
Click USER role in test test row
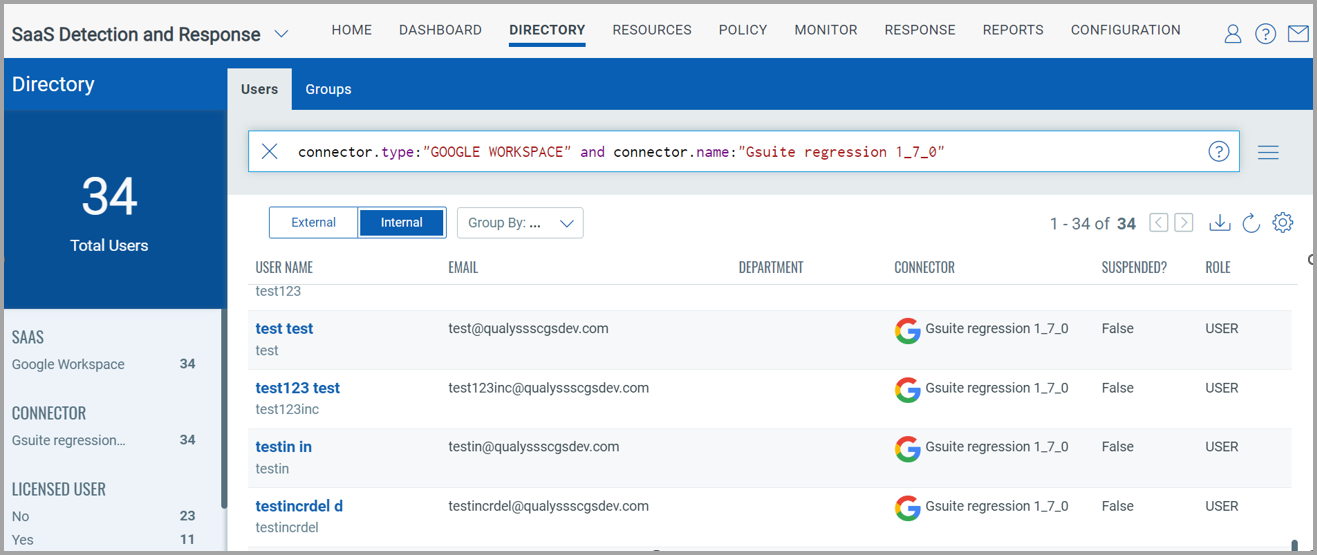(x=1222, y=328)
